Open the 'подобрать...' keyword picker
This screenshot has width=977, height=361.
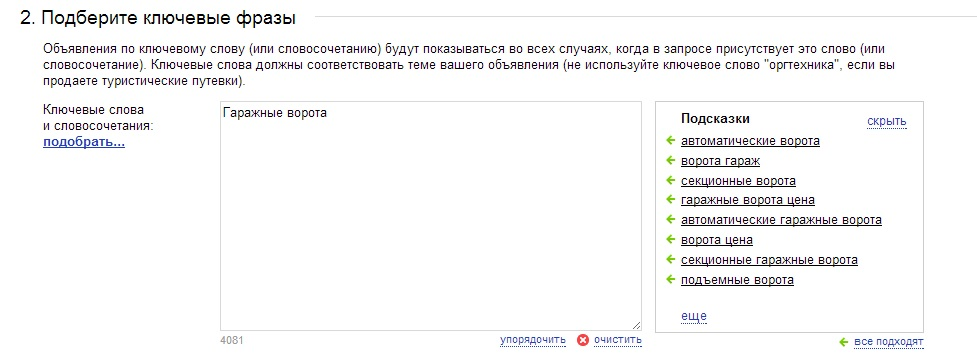click(x=84, y=142)
